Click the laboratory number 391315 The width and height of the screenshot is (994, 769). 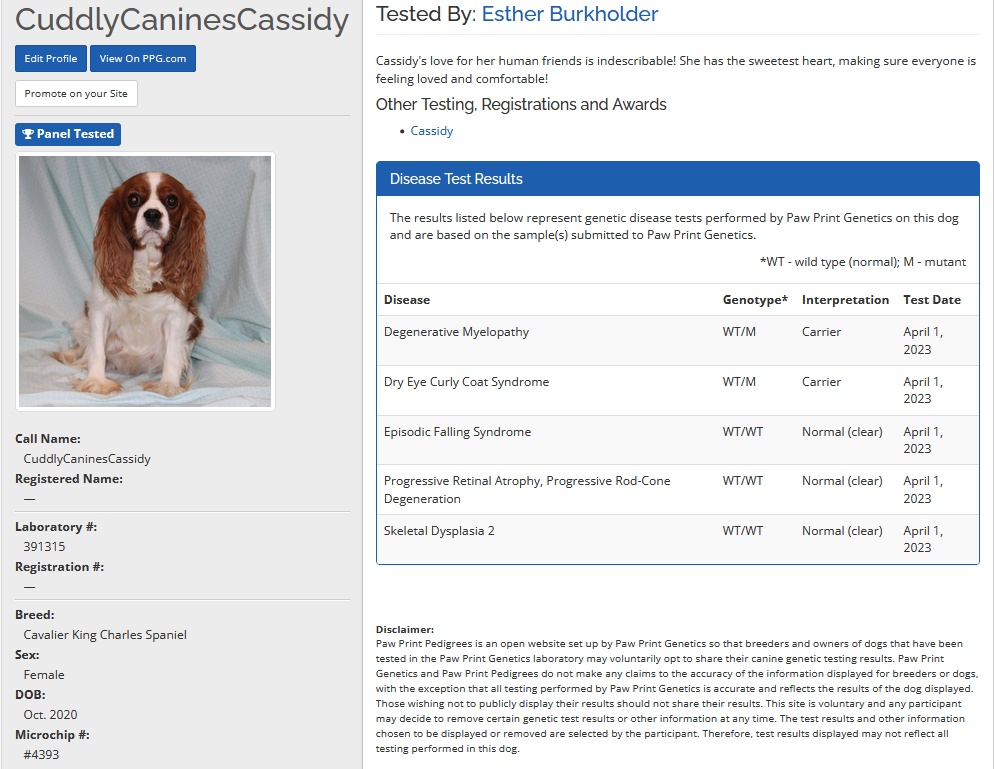(x=45, y=547)
